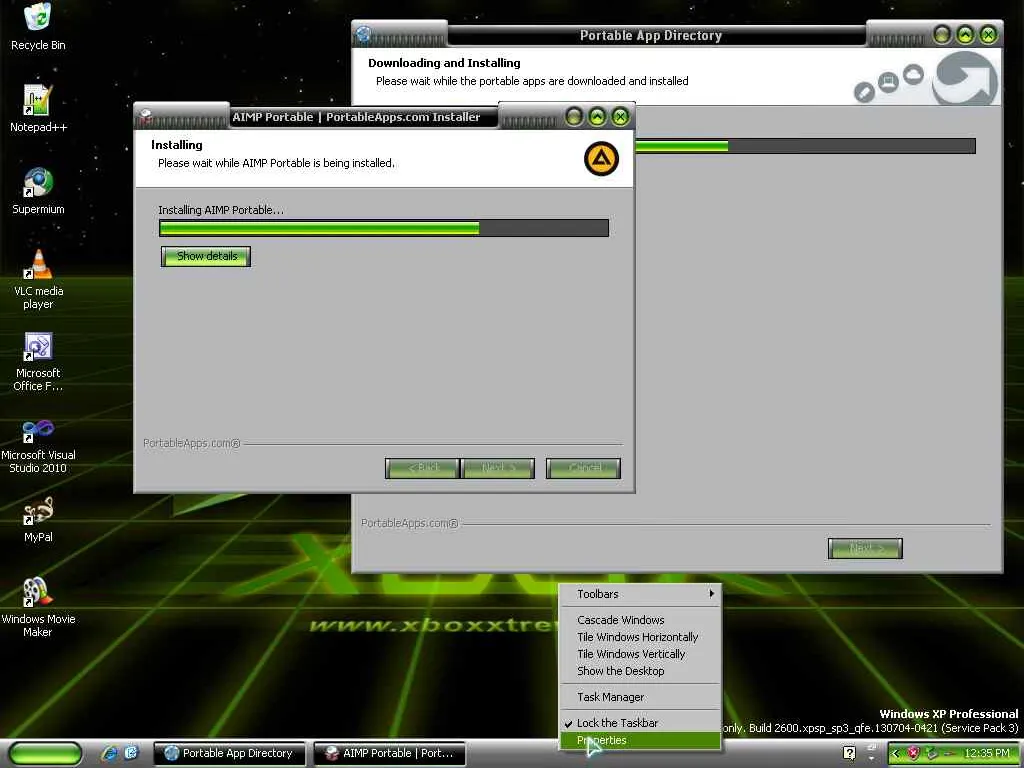Switch to Portable App Directory taskbar button
Image resolution: width=1024 pixels, height=768 pixels.
coord(230,753)
